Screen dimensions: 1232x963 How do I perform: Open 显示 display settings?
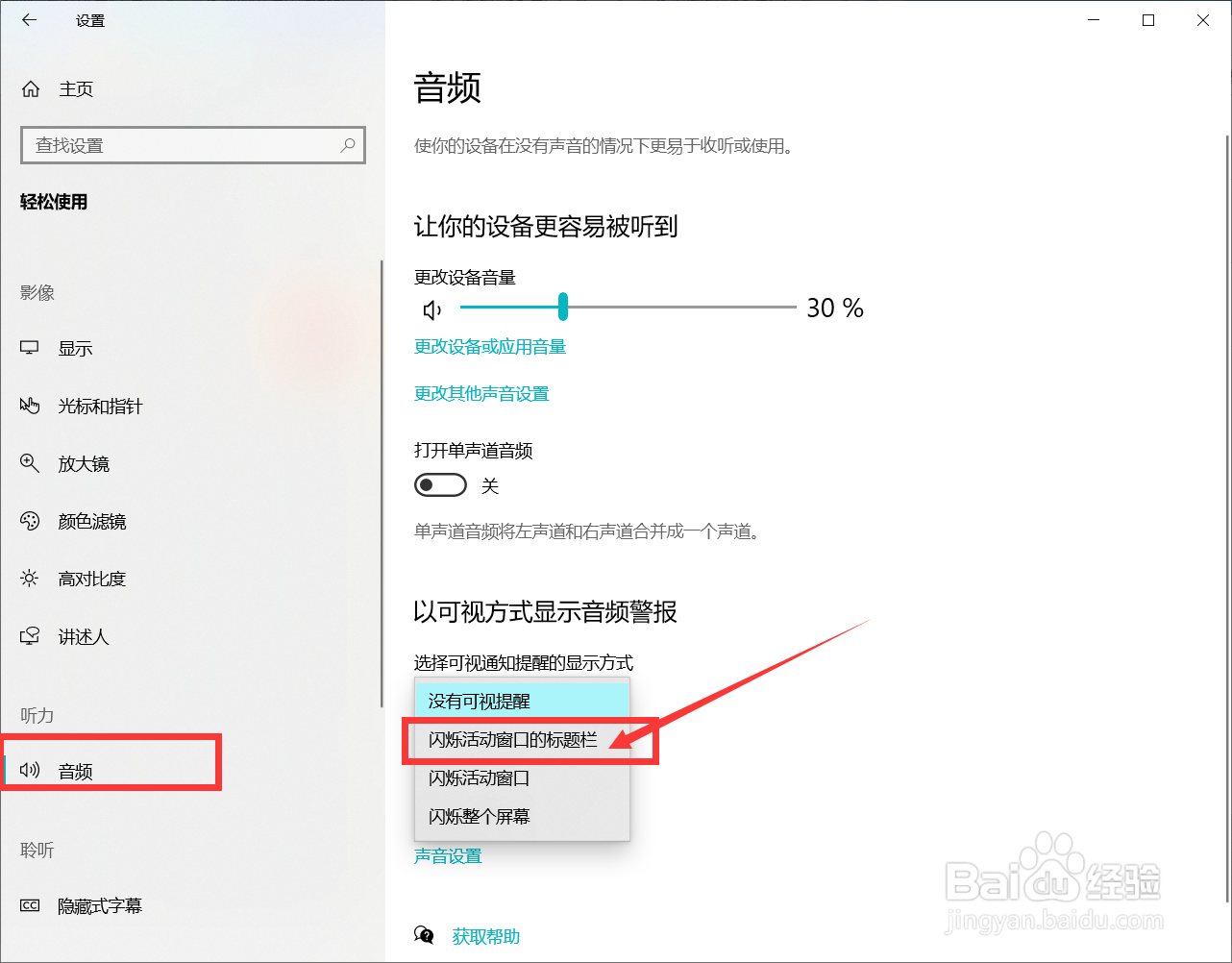click(x=75, y=349)
